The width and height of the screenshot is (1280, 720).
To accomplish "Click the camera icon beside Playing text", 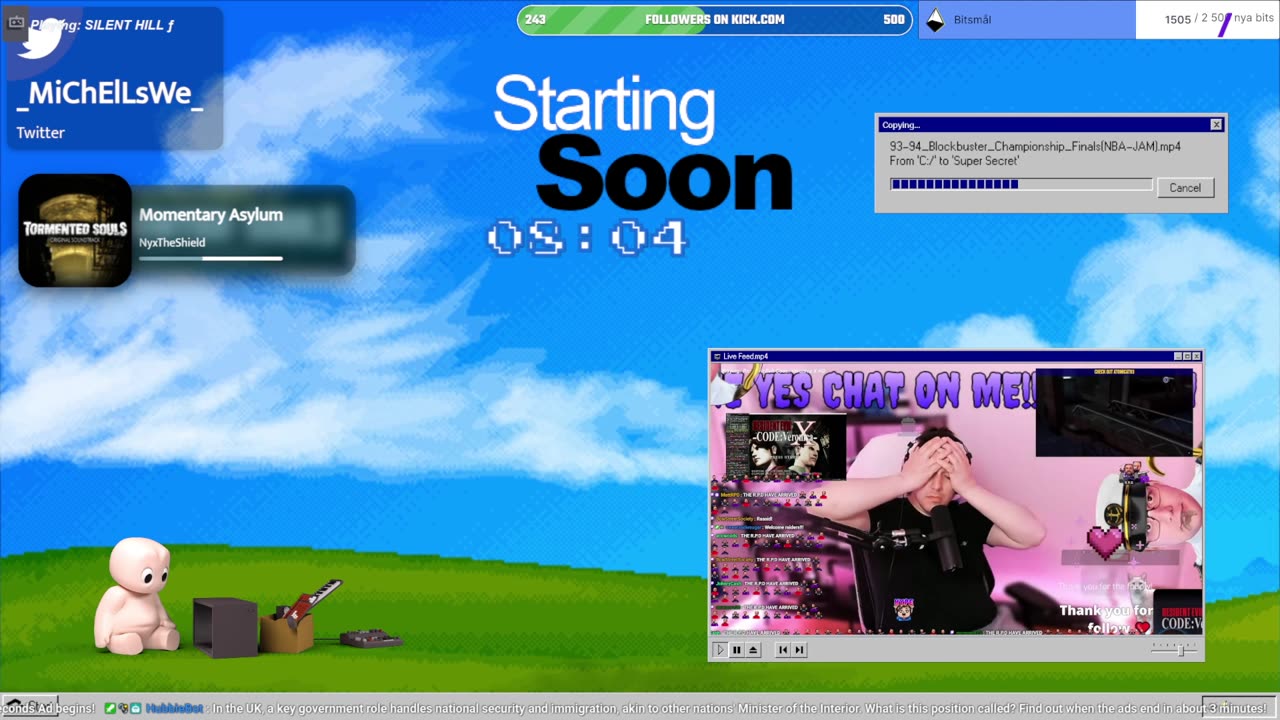I will [x=16, y=22].
